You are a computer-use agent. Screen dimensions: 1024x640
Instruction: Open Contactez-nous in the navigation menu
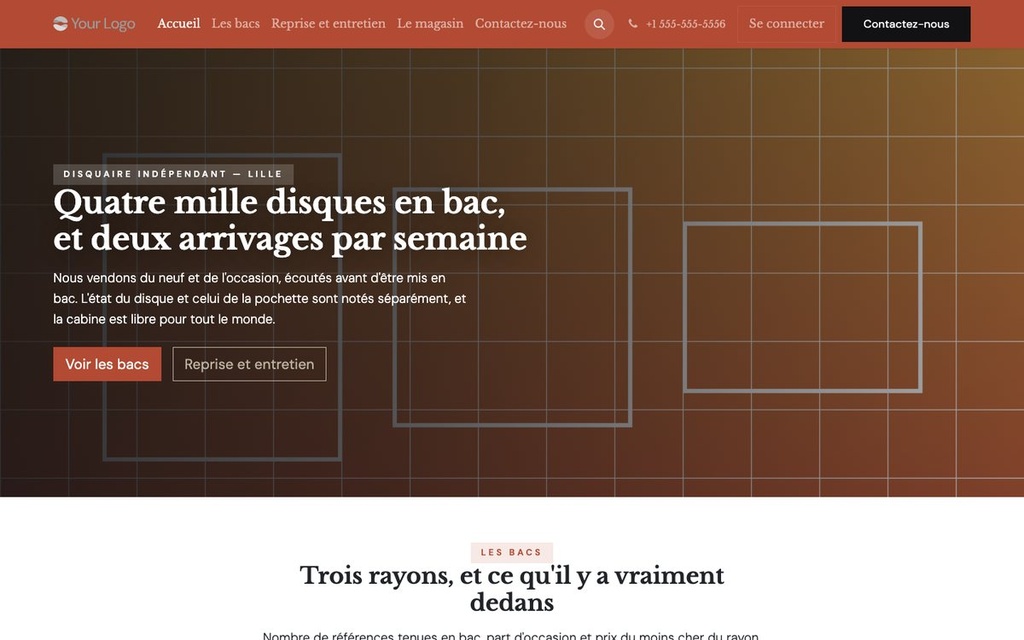[x=520, y=24]
